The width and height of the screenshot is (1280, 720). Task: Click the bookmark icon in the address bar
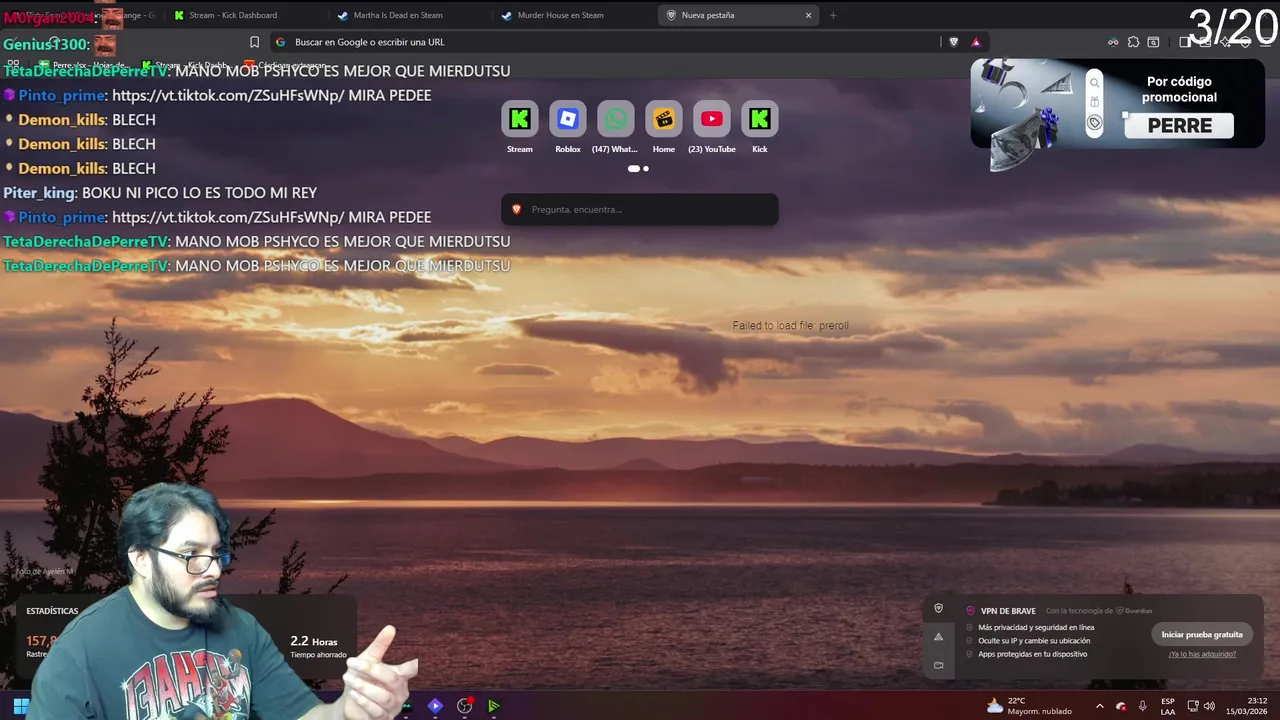[x=254, y=42]
